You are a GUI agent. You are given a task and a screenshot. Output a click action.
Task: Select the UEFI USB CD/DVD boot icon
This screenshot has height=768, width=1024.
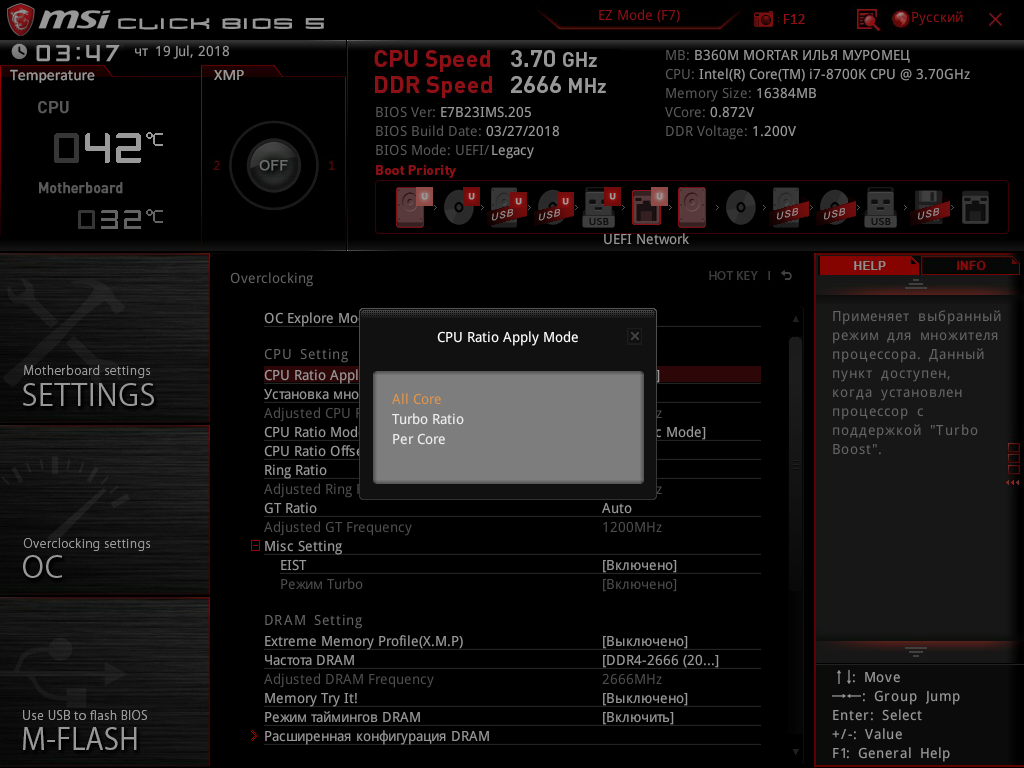tap(554, 207)
